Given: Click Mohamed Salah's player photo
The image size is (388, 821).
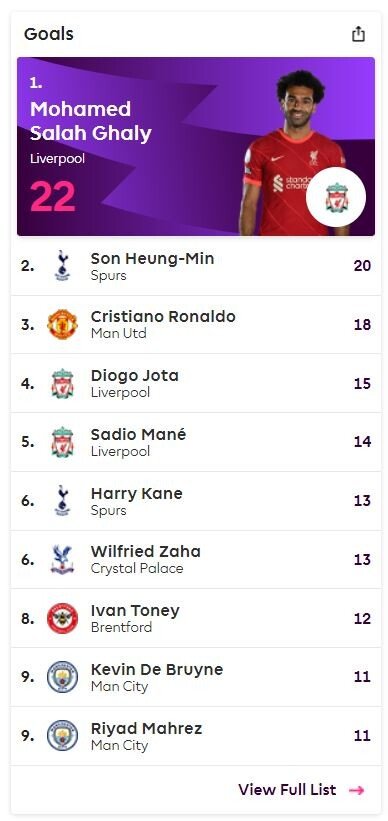Looking at the screenshot, I should [x=293, y=152].
